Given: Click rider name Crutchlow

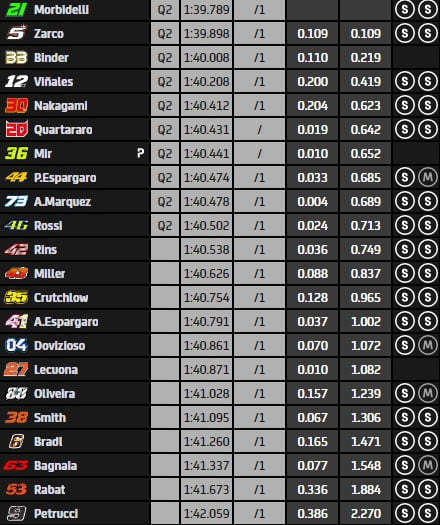Looking at the screenshot, I should tap(61, 298).
